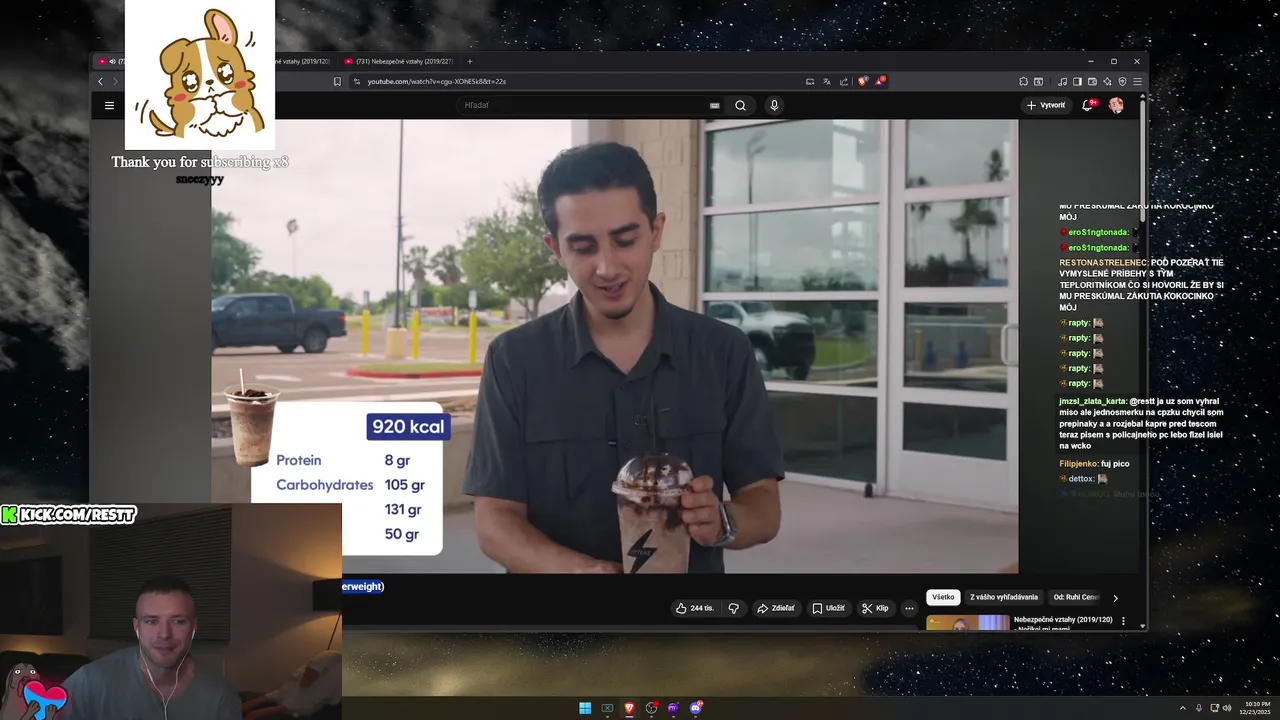Open the browser main hamburger menu

point(1137,81)
